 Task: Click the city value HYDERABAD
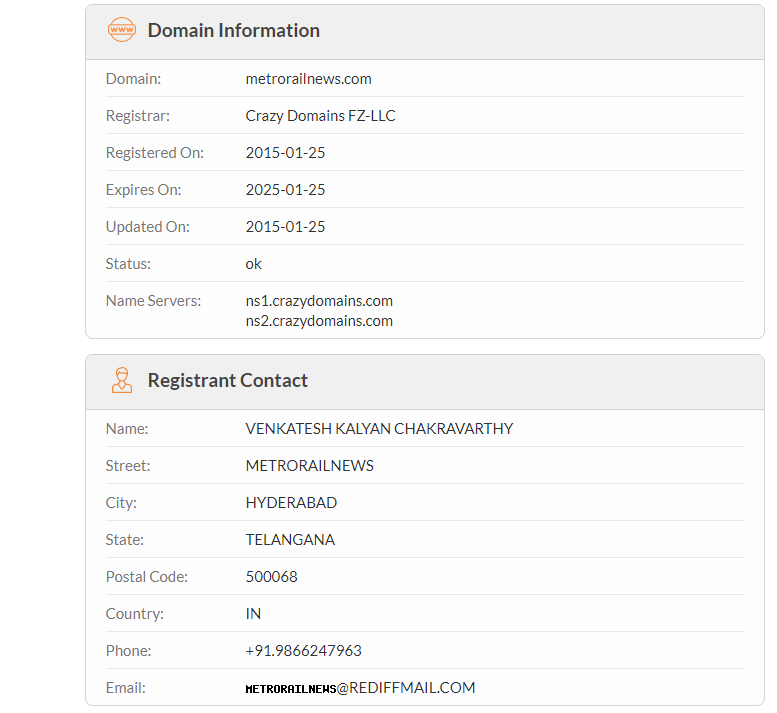(x=291, y=503)
